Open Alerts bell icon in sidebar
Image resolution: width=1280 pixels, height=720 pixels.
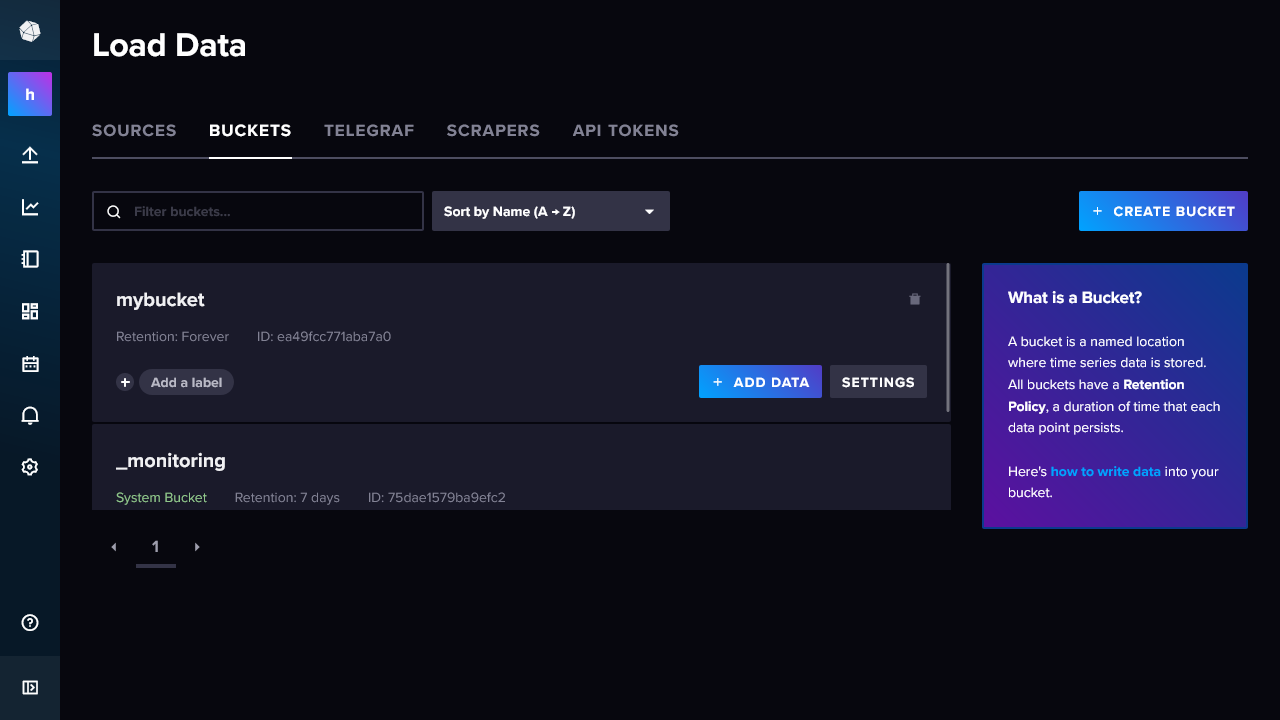coord(30,415)
